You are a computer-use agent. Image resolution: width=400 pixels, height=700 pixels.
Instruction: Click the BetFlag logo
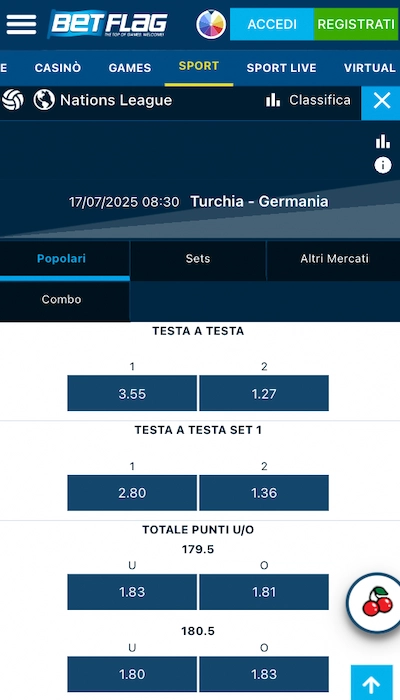point(108,24)
